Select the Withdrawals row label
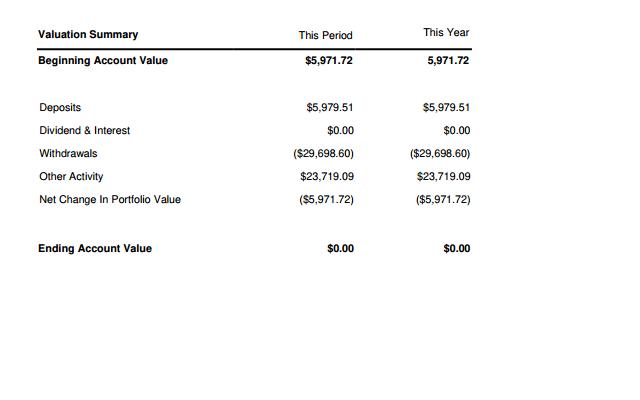 click(x=68, y=153)
